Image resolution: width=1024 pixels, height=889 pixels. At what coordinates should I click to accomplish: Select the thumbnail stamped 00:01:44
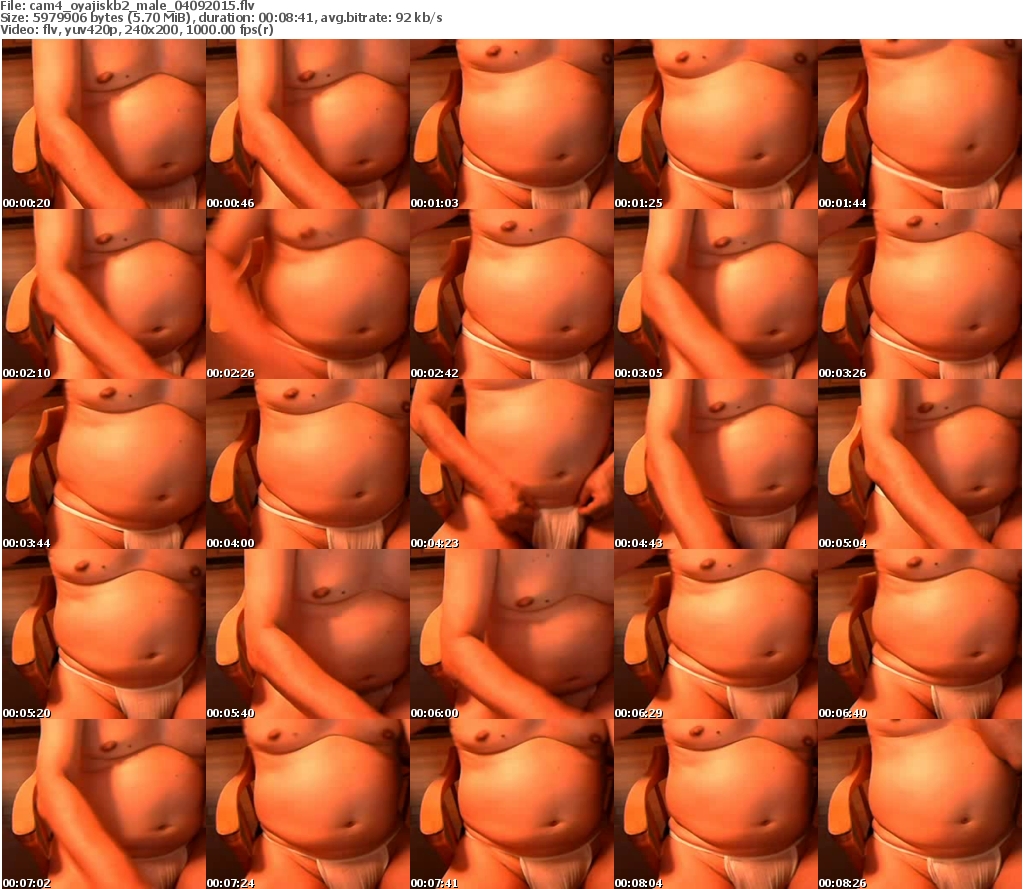pos(920,124)
